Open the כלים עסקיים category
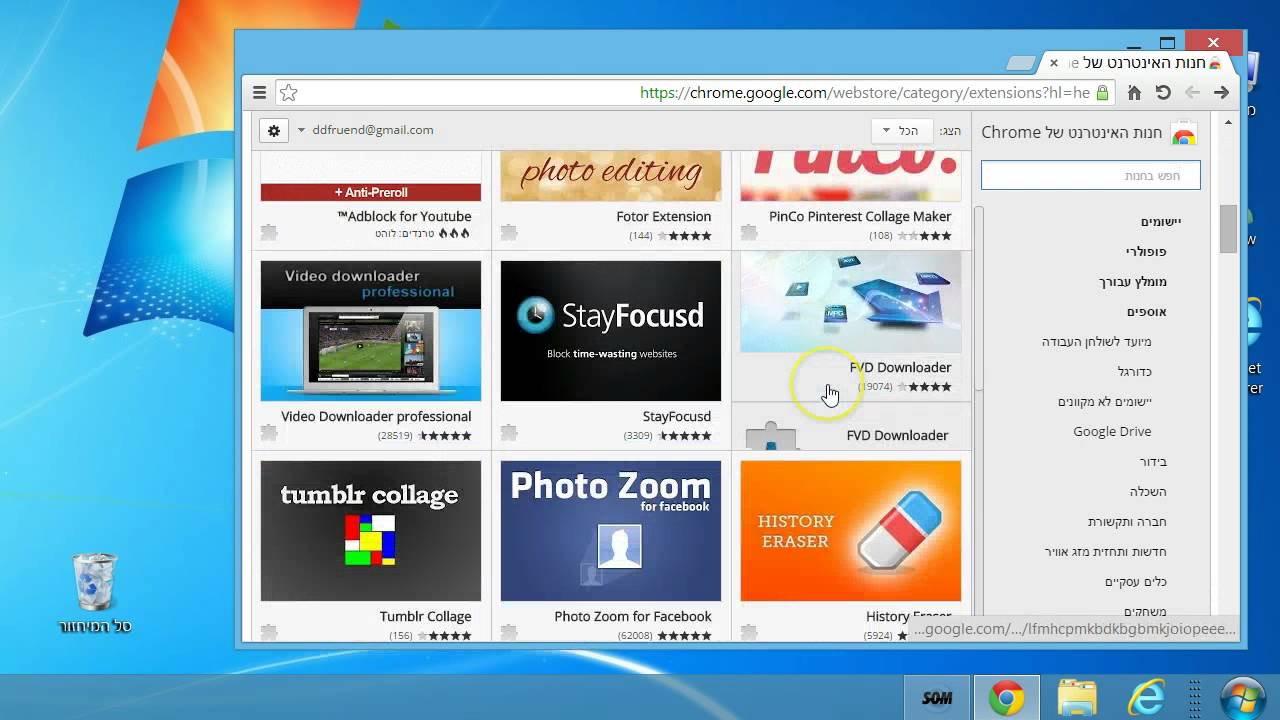Viewport: 1280px width, 720px height. tap(1136, 581)
